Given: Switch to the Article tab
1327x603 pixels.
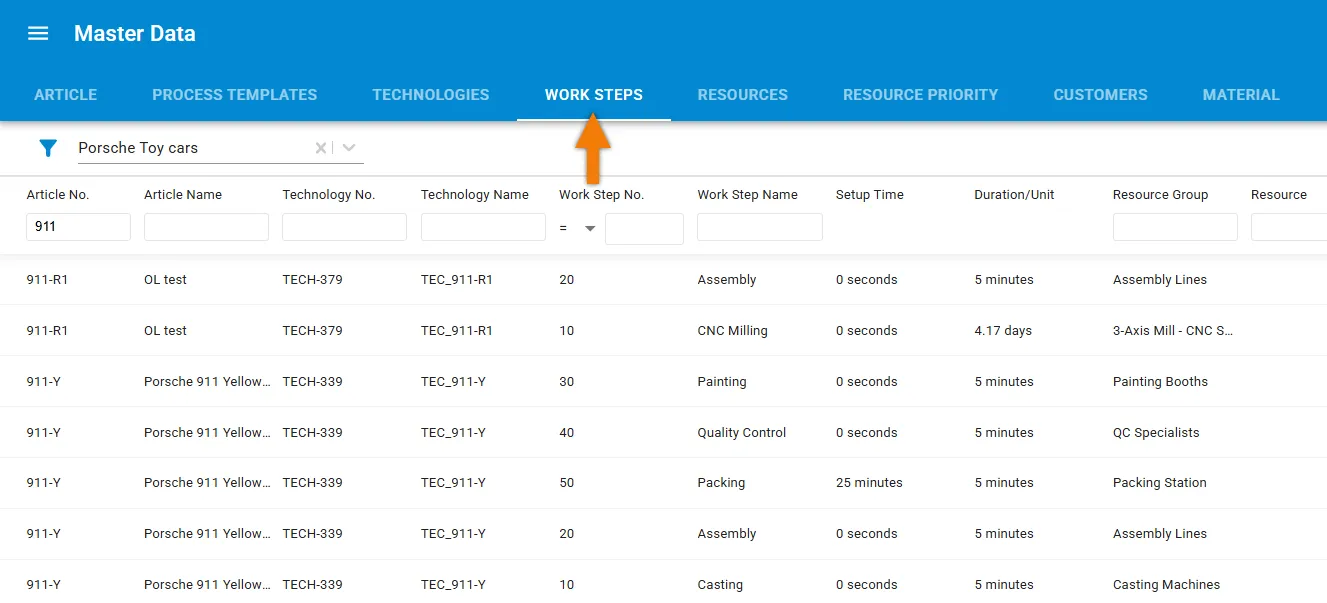Looking at the screenshot, I should (66, 95).
